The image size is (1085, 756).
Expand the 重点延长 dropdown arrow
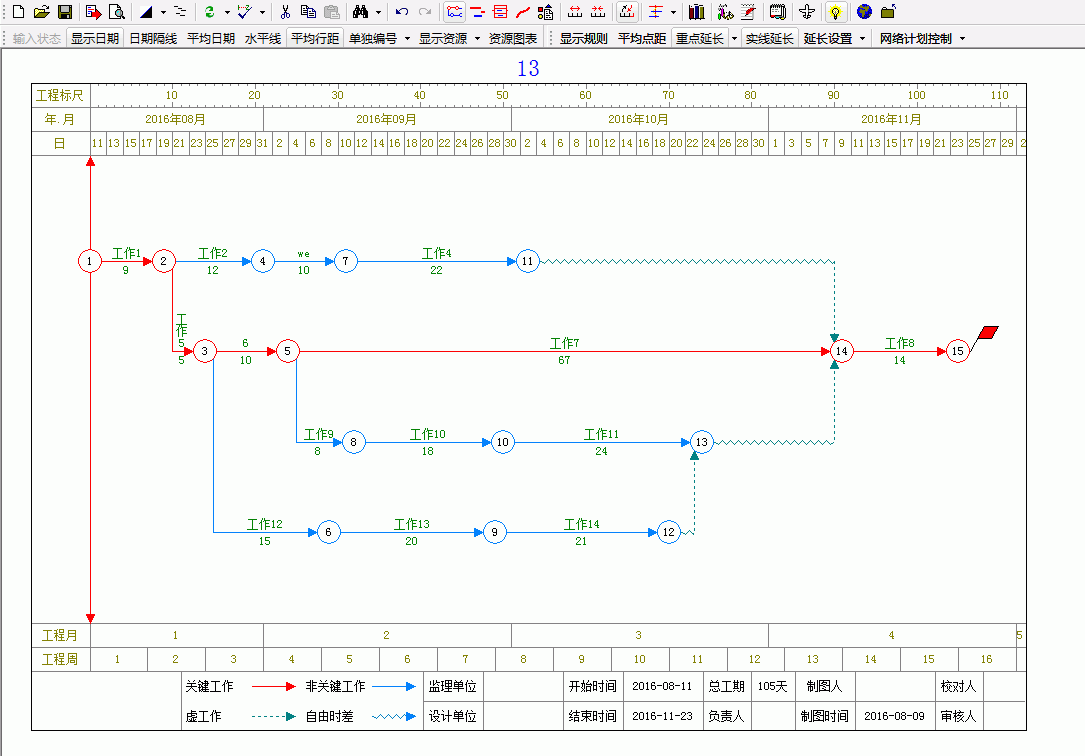click(x=734, y=39)
